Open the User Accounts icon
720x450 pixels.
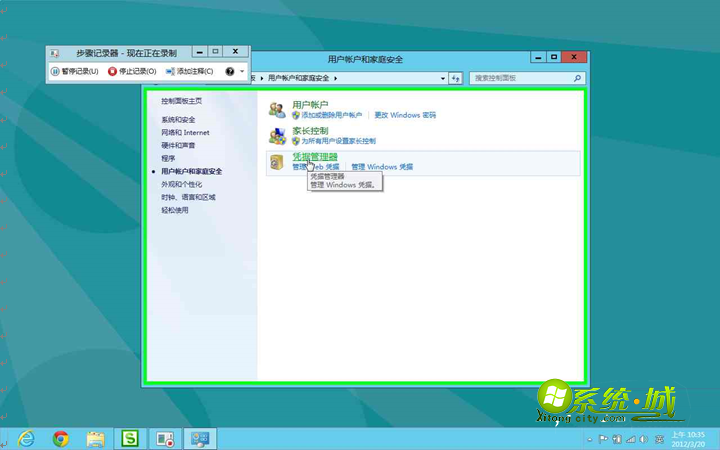277,110
